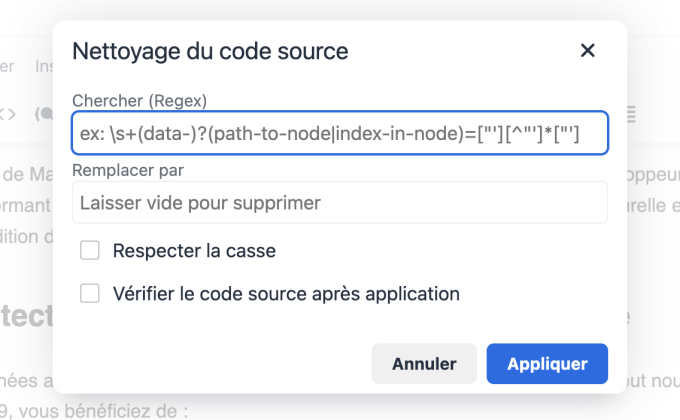
Task: Tick the Respecter la casse checkbox
Action: [90, 250]
